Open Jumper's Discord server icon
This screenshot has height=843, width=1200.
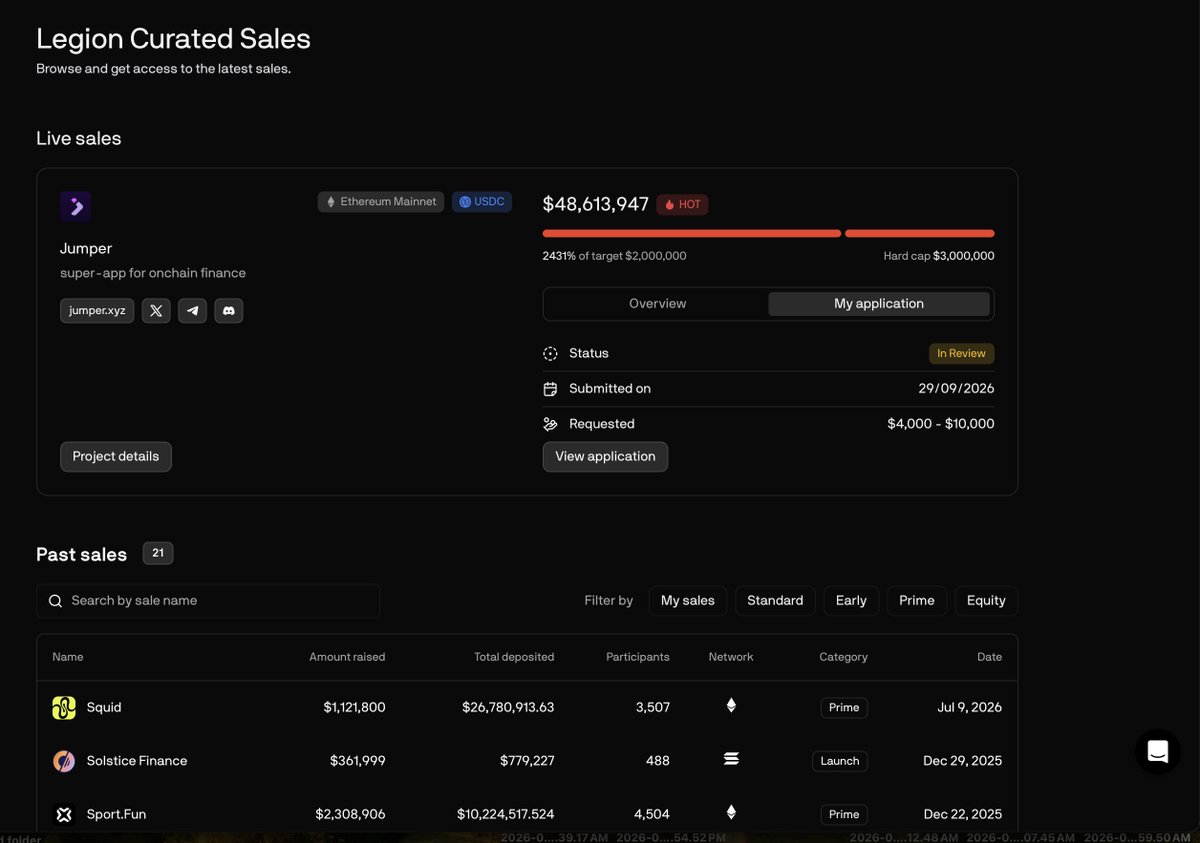tap(229, 311)
